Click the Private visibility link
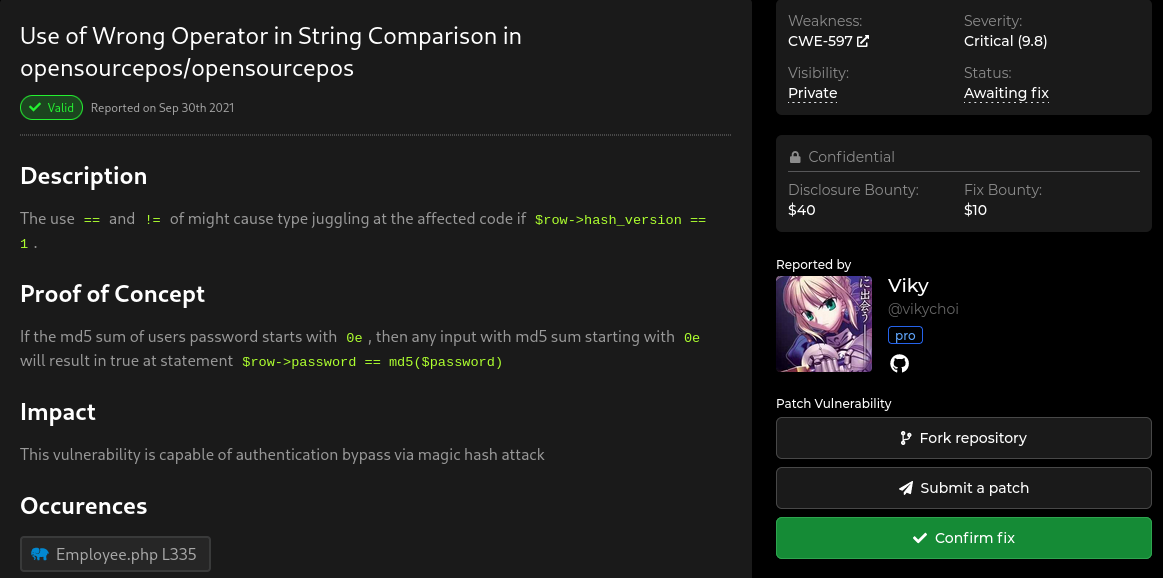The image size is (1163, 578). click(812, 92)
